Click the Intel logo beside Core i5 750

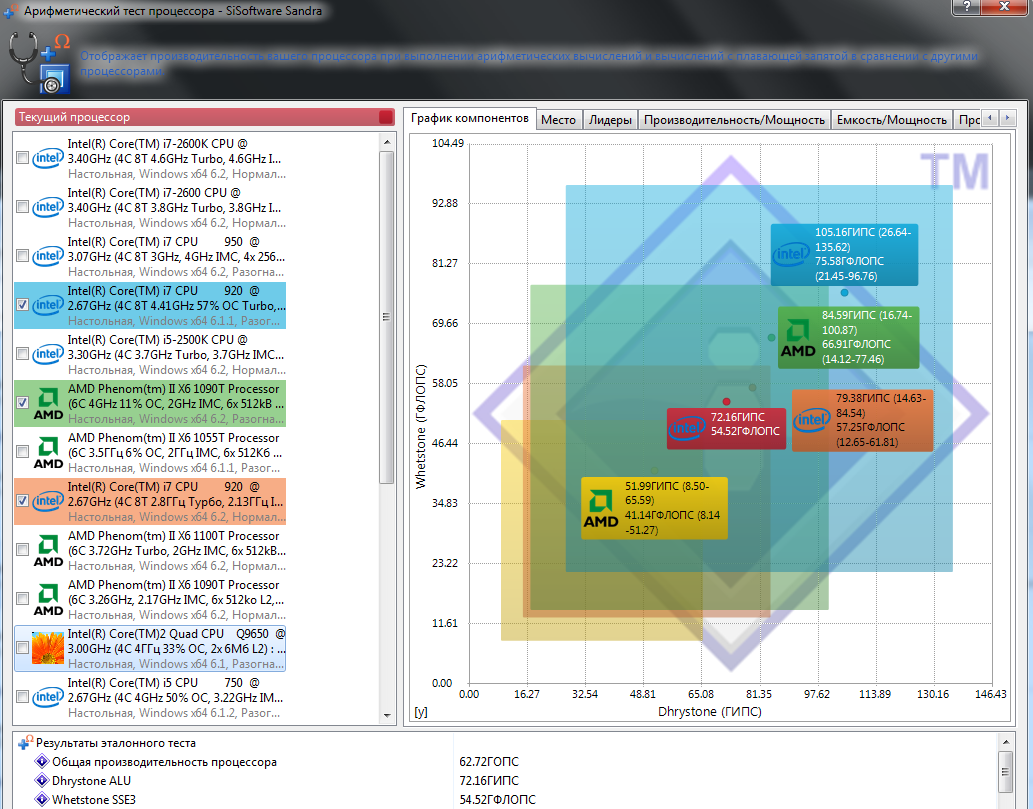48,697
